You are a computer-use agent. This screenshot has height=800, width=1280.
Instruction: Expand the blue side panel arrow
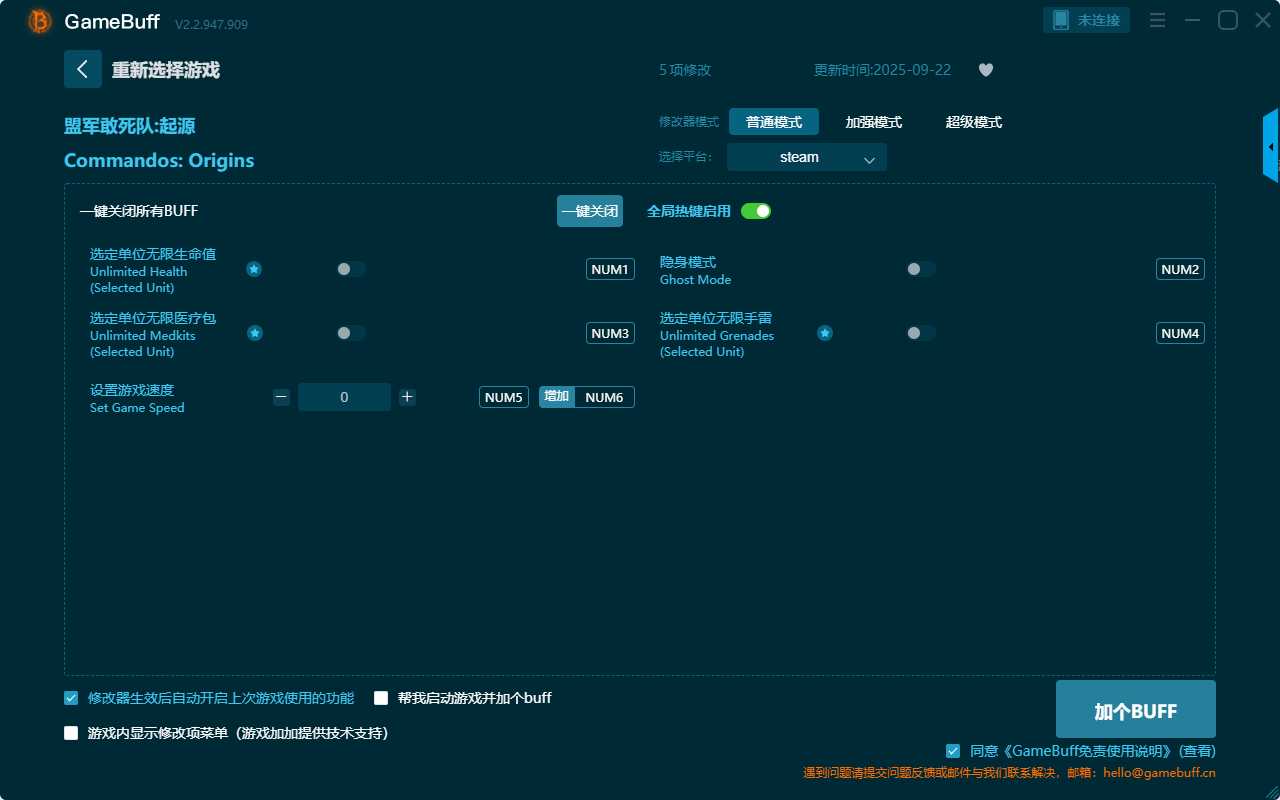coord(1271,146)
